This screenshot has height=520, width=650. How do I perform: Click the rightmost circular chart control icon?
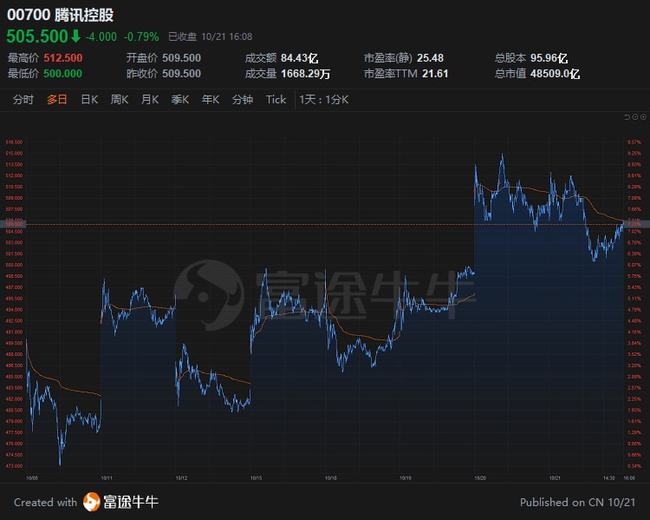[x=643, y=117]
